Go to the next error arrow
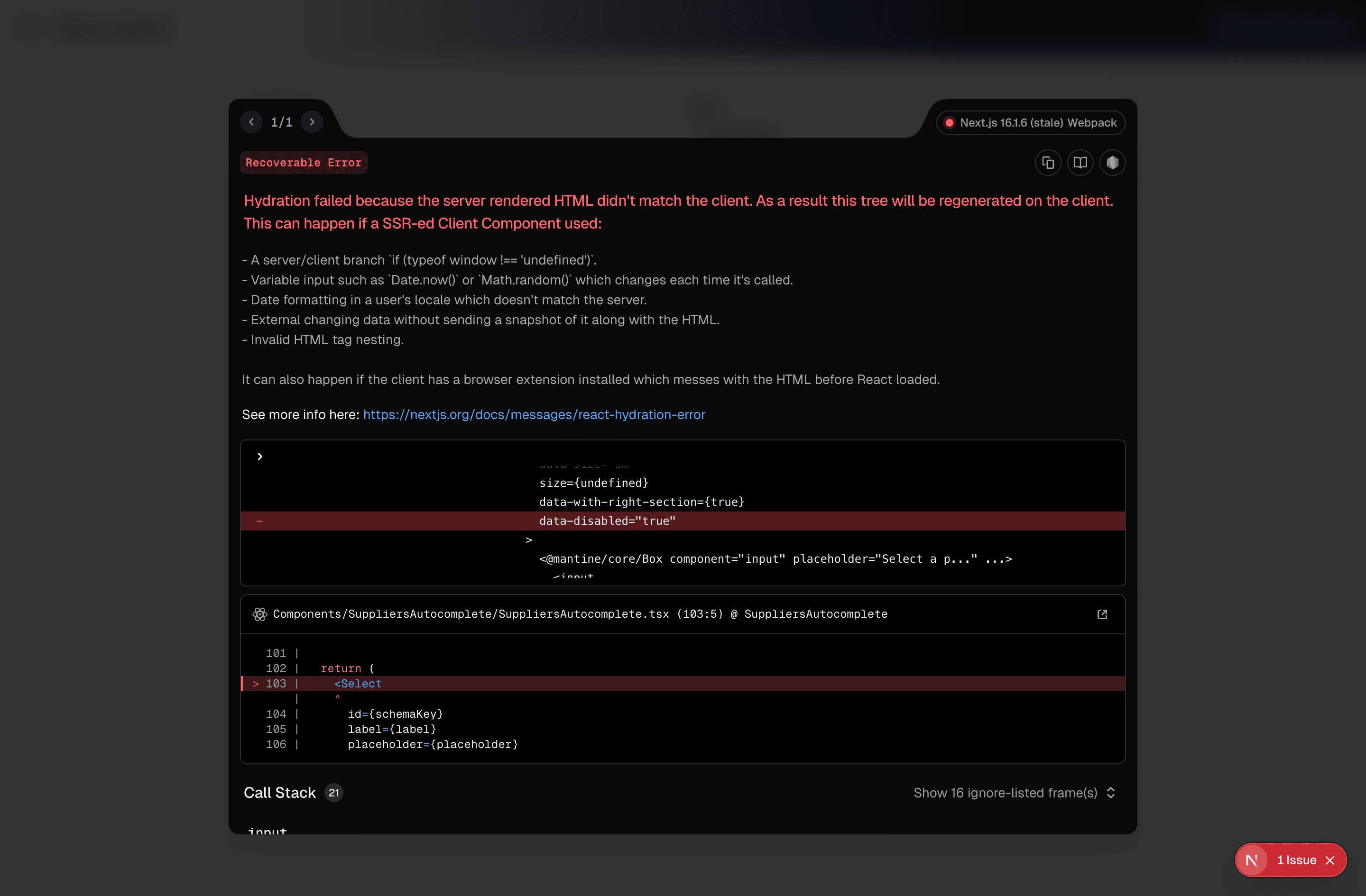This screenshot has height=896, width=1366. pos(312,122)
